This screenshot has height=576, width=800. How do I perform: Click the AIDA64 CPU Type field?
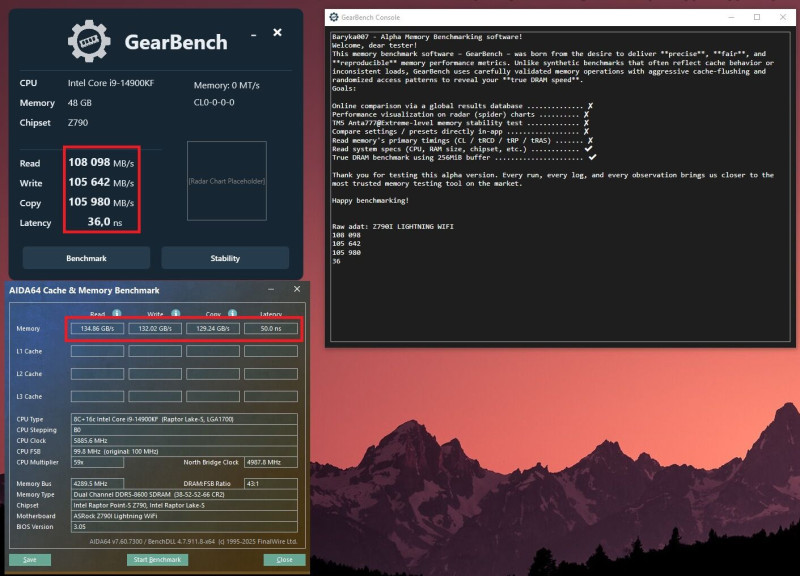[184, 419]
